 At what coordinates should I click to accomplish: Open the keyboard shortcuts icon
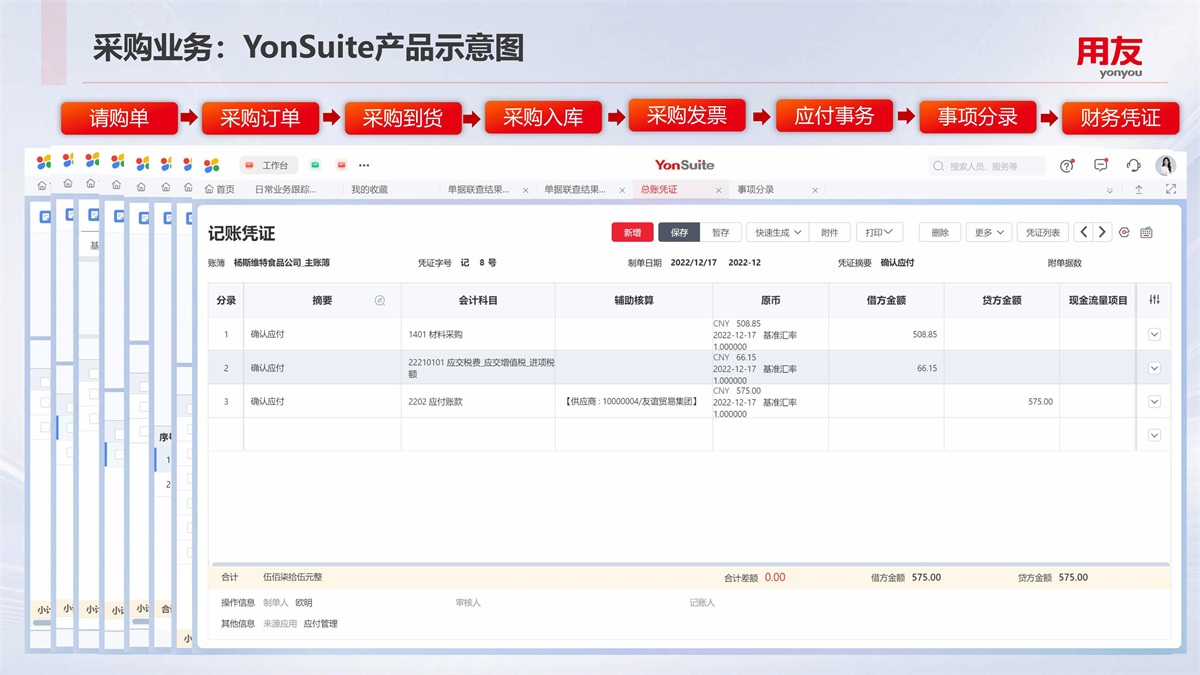(x=1146, y=232)
